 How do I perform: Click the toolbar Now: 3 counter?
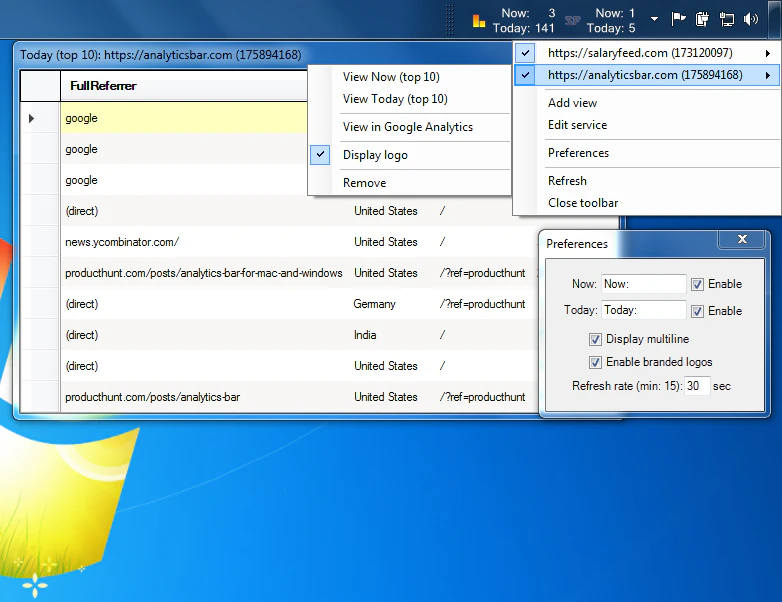(528, 13)
